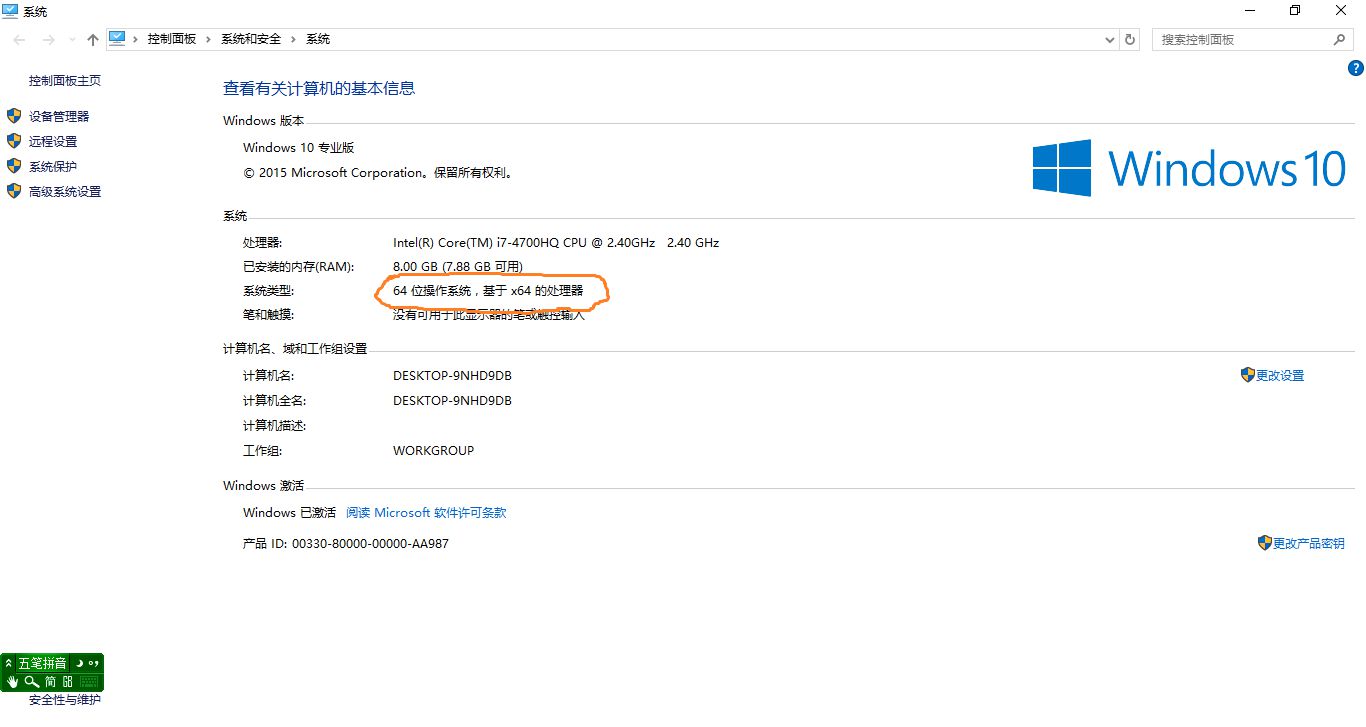1366x727 pixels.
Task: Expand chevron after 系统和安全 breadcrumb
Action: pyautogui.click(x=293, y=39)
